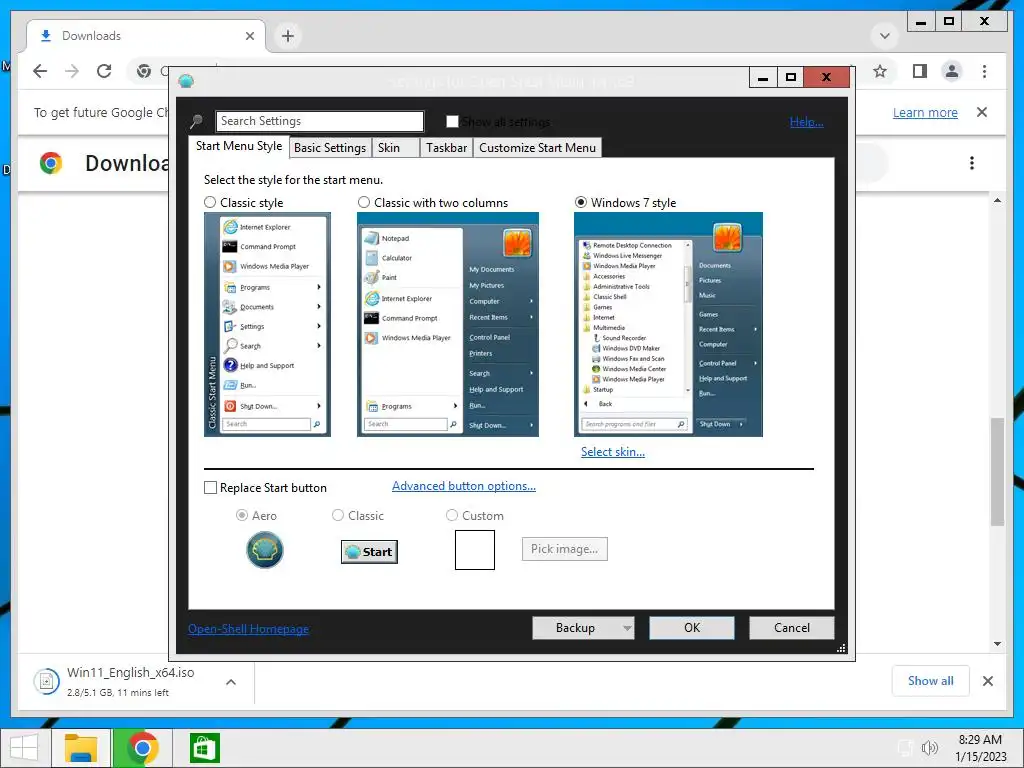The image size is (1024, 768).
Task: Open Chrome three-dot menu
Action: tap(984, 71)
